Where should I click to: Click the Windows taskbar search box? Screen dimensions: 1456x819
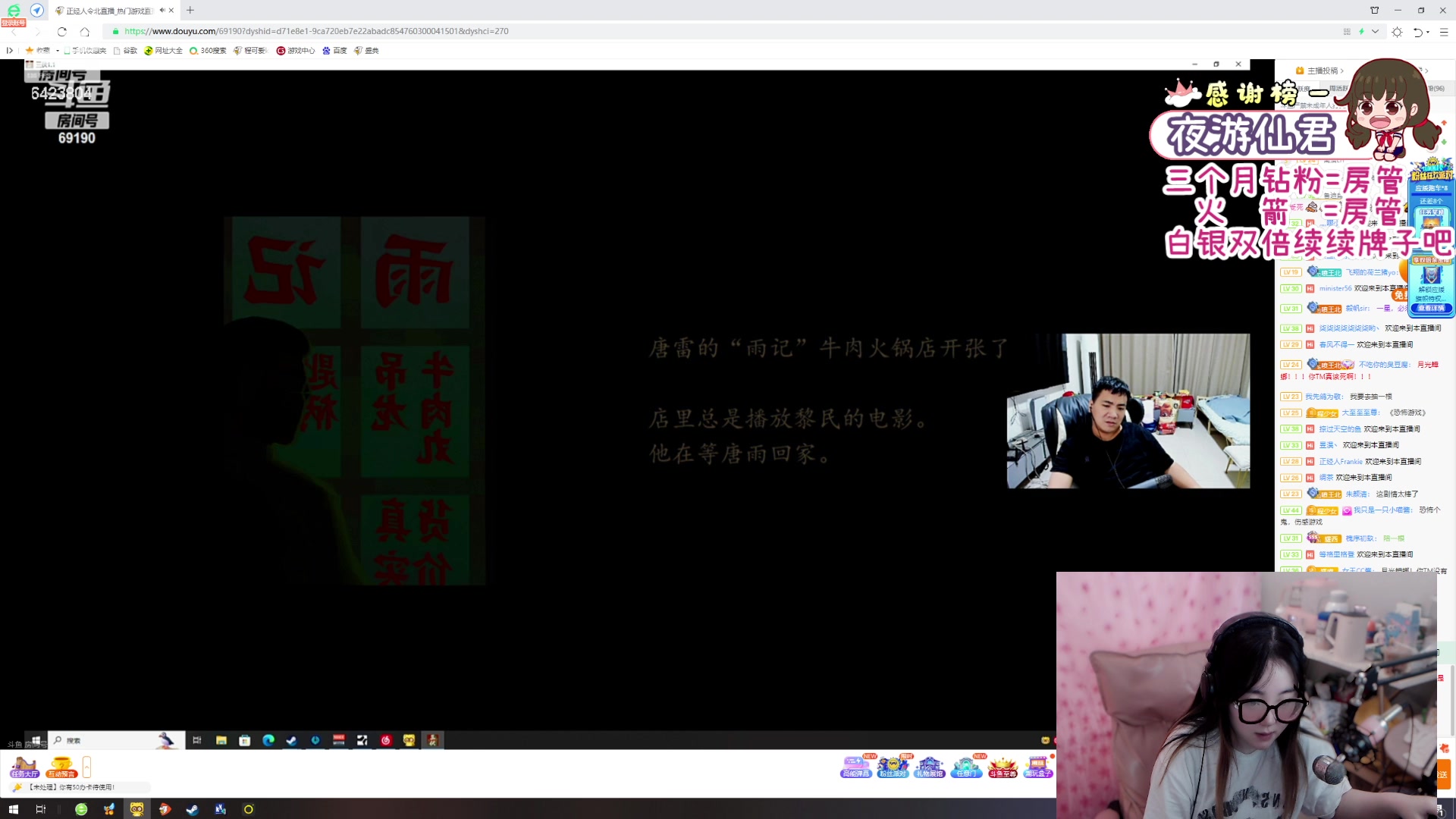114,740
